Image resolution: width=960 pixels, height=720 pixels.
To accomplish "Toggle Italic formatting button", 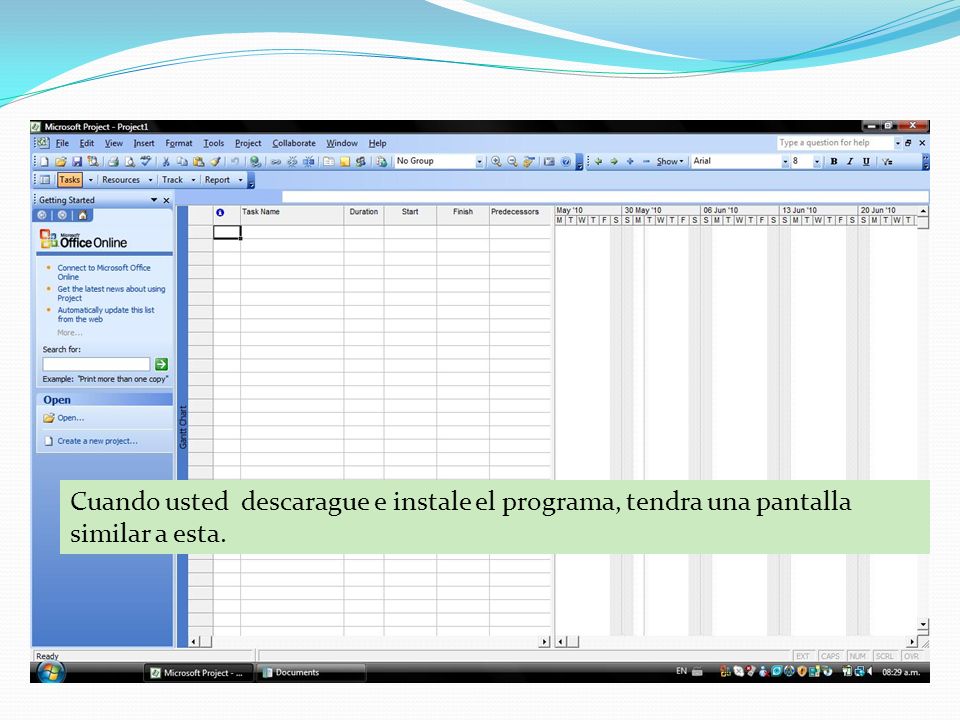I will pyautogui.click(x=850, y=162).
